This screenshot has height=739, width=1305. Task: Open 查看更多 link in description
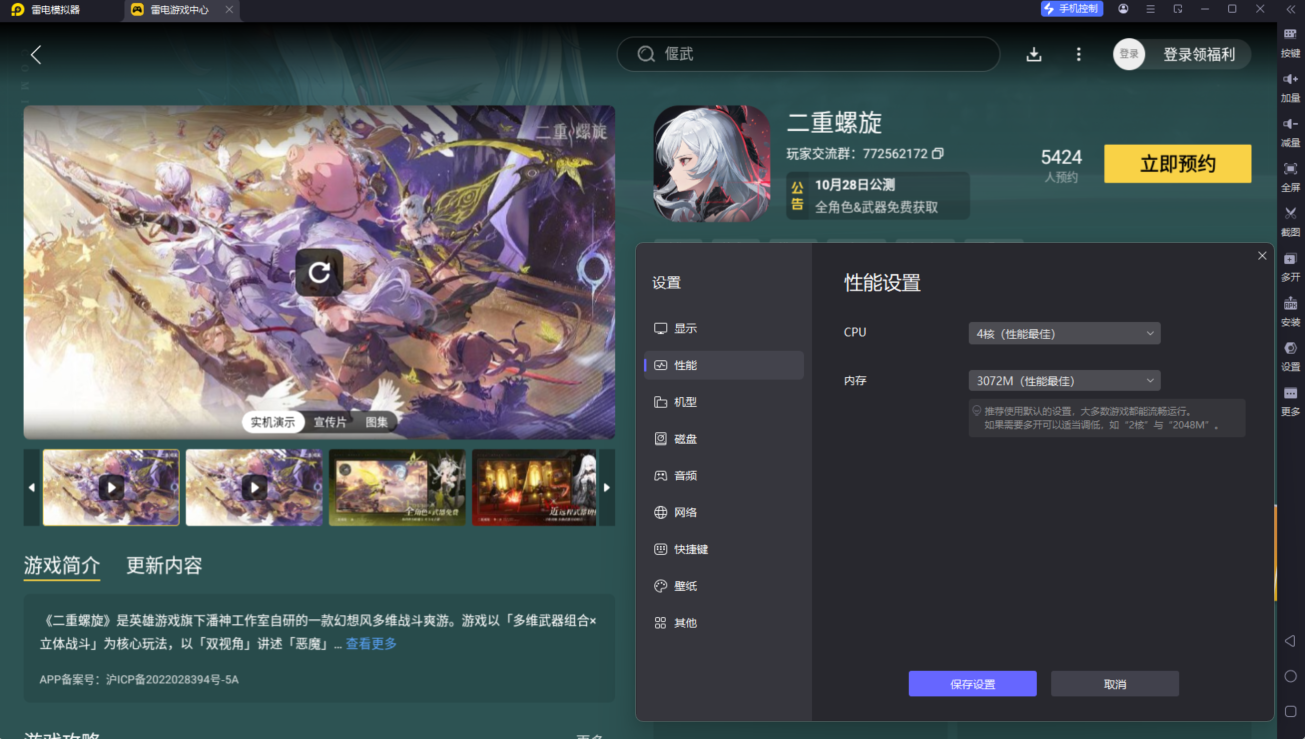coord(371,644)
